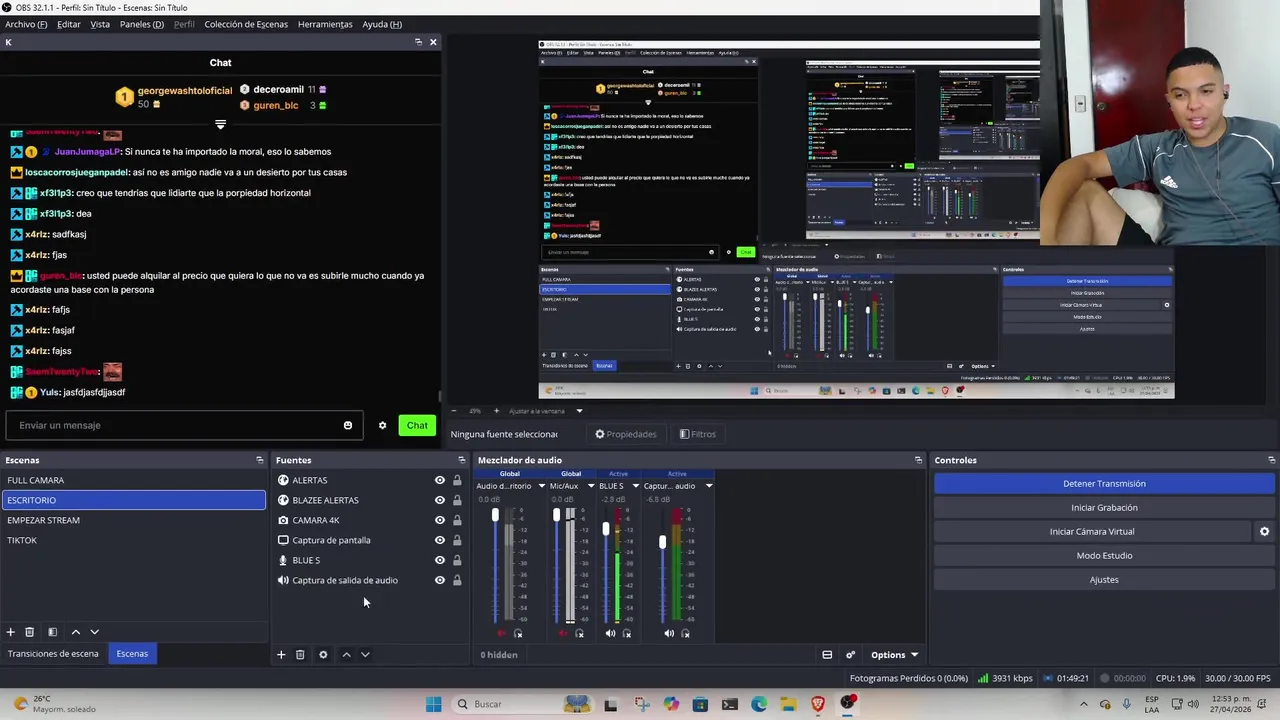Float the Escenas dock panel

pos(260,460)
